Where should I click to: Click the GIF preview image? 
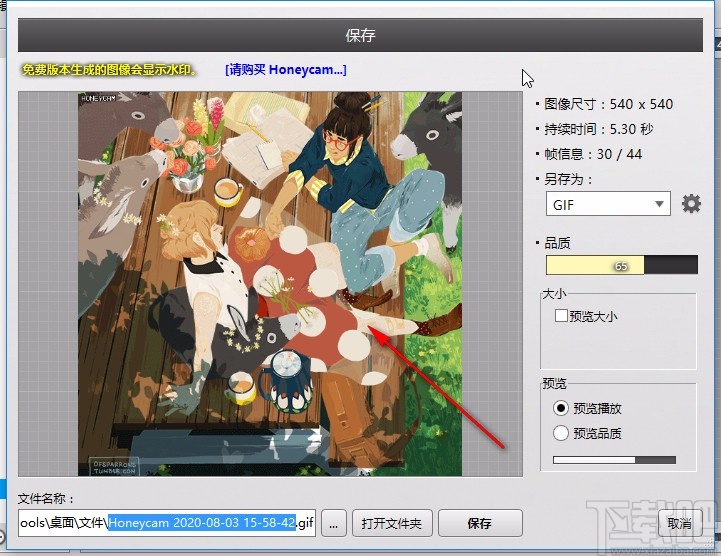270,283
